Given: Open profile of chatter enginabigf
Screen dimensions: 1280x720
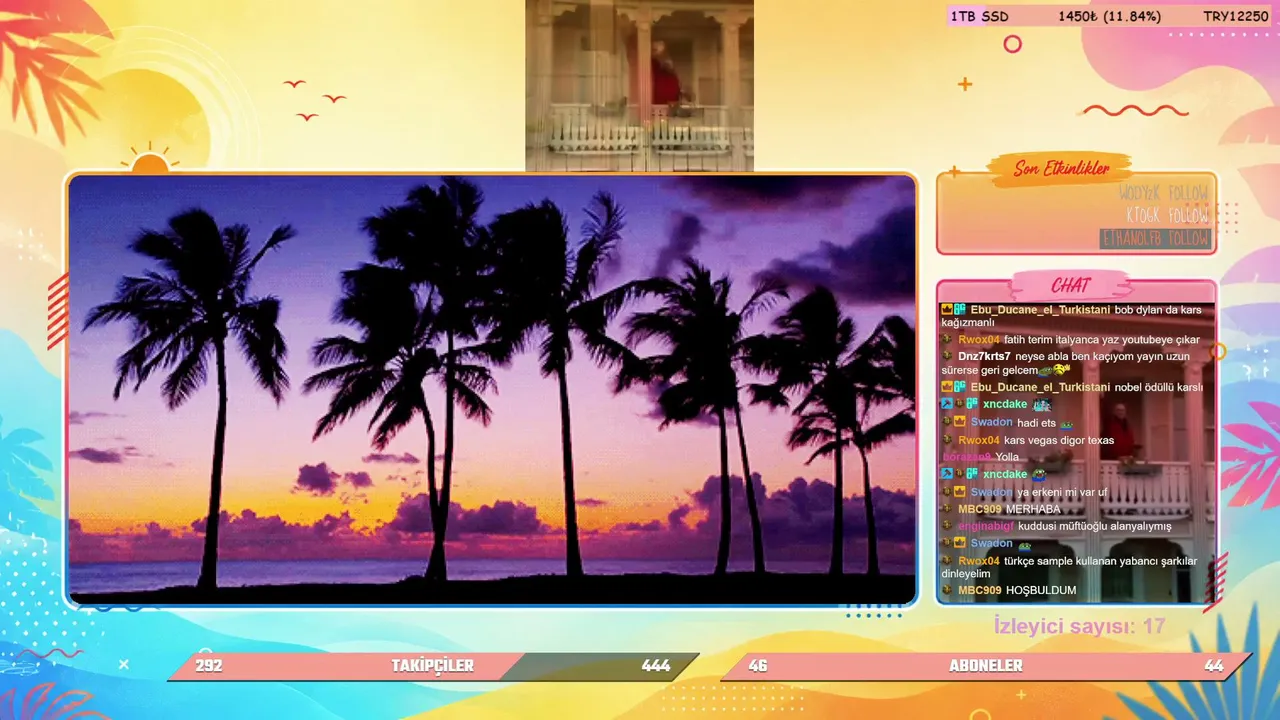Looking at the screenshot, I should 986,526.
